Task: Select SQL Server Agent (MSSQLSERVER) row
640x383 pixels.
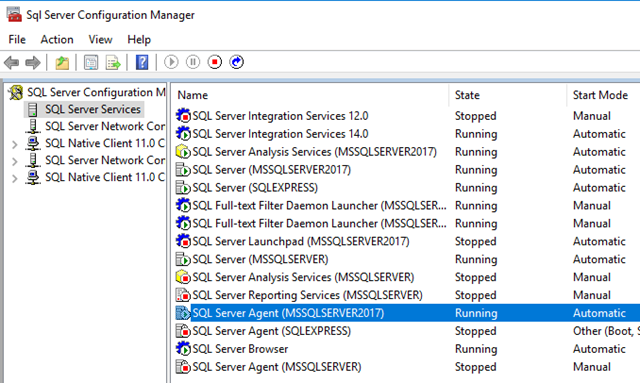Action: coord(277,367)
